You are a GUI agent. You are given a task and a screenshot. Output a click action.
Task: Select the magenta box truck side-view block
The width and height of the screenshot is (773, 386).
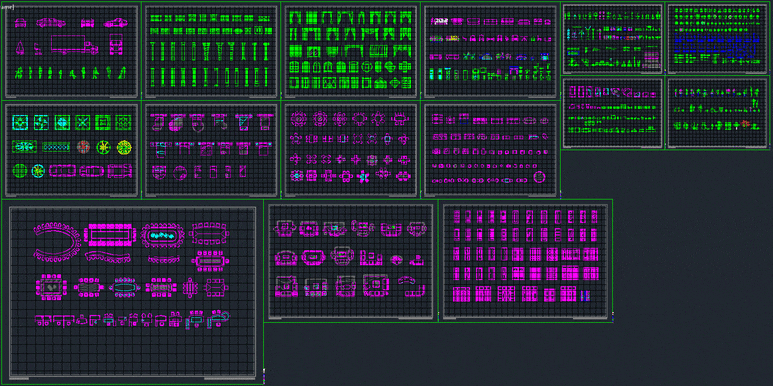point(74,44)
